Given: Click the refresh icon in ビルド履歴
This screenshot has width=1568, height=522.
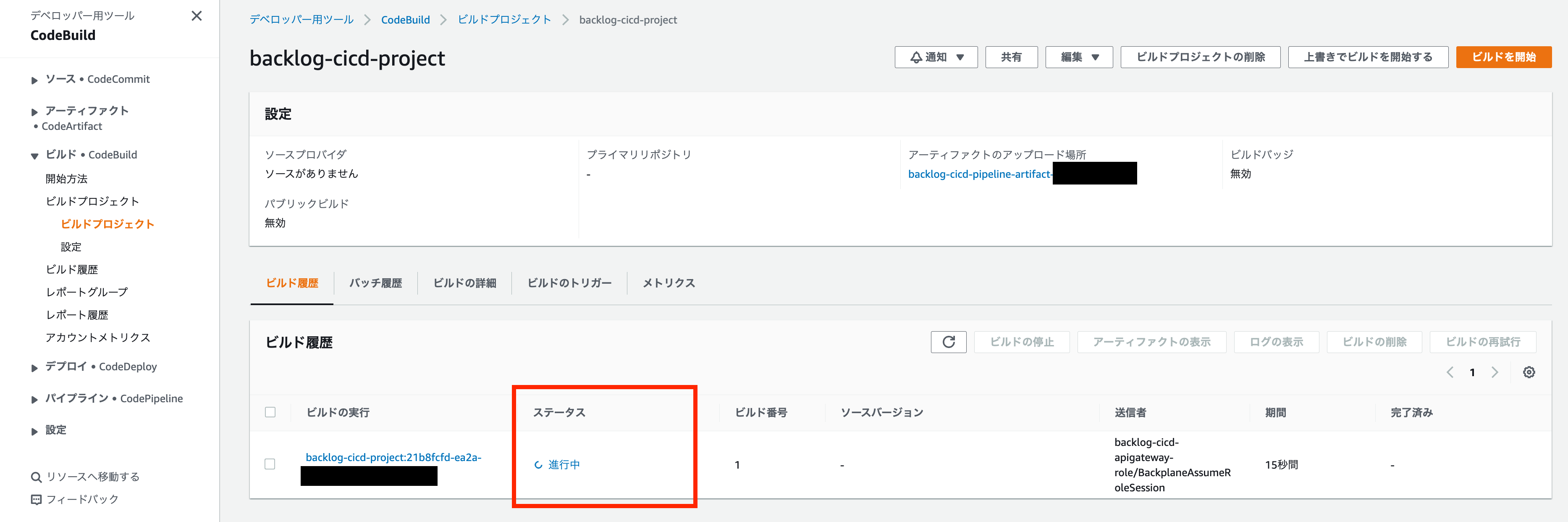Looking at the screenshot, I should tap(948, 342).
